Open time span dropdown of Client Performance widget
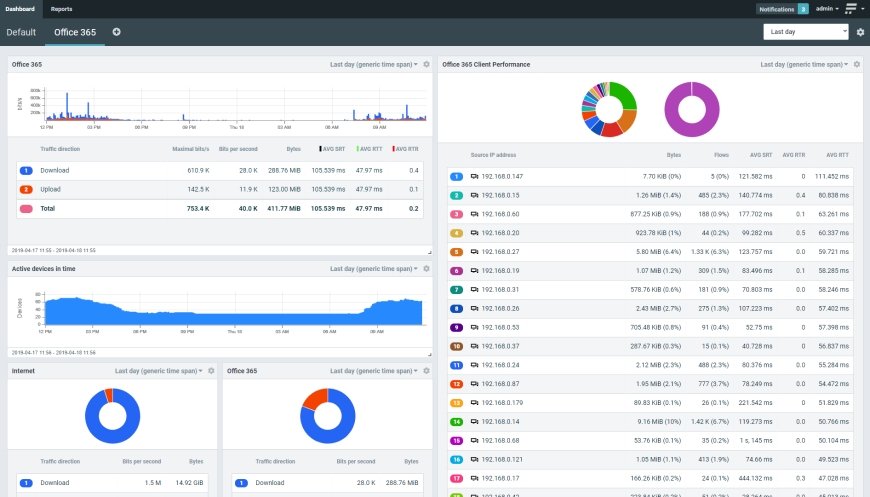The height and width of the screenshot is (497, 870). 804,64
